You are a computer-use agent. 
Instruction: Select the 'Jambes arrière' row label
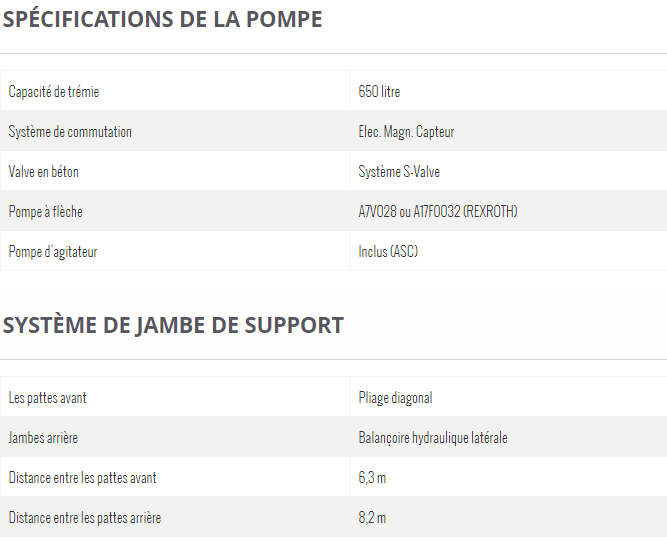coord(43,438)
